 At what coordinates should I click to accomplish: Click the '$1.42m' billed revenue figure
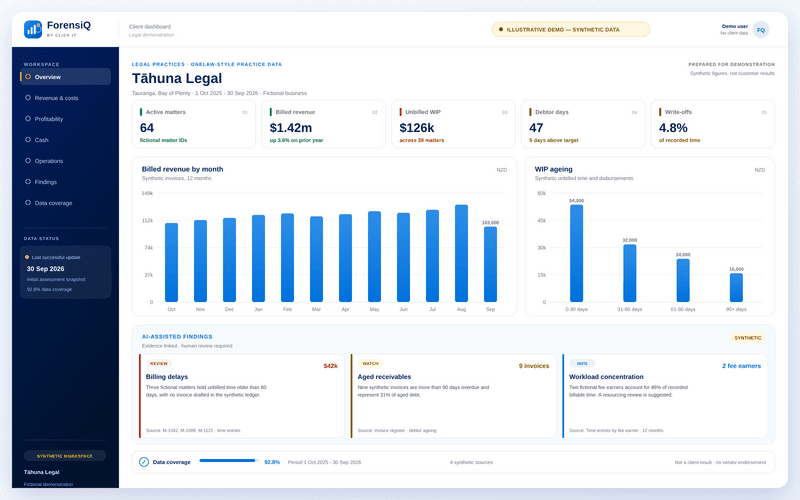[x=291, y=128]
